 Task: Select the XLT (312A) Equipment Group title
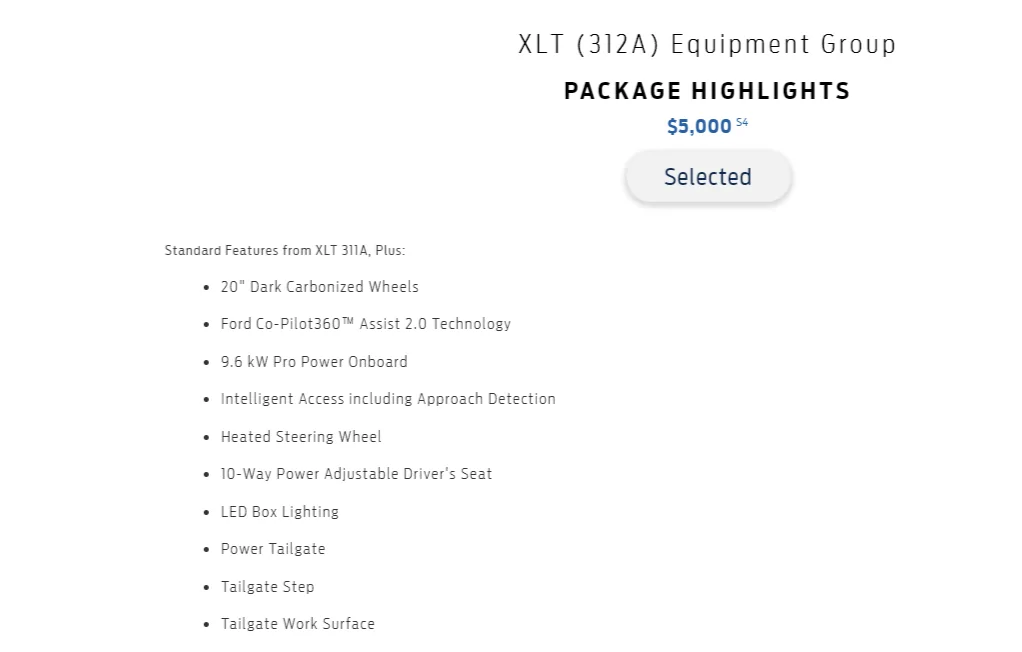[x=707, y=44]
